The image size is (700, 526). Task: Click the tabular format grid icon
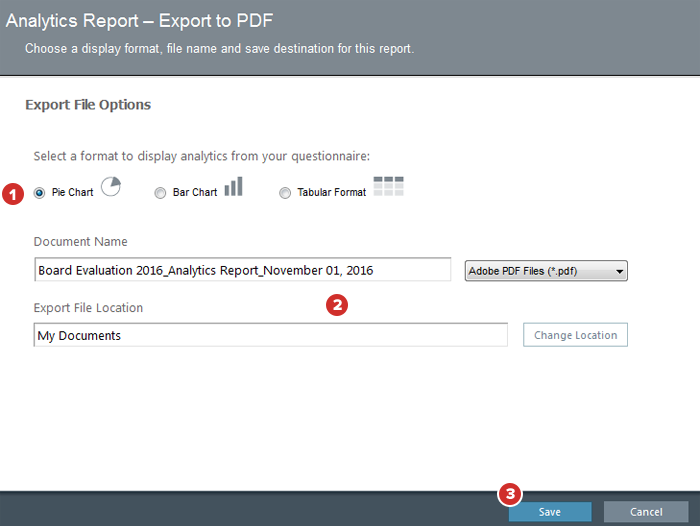[388, 186]
